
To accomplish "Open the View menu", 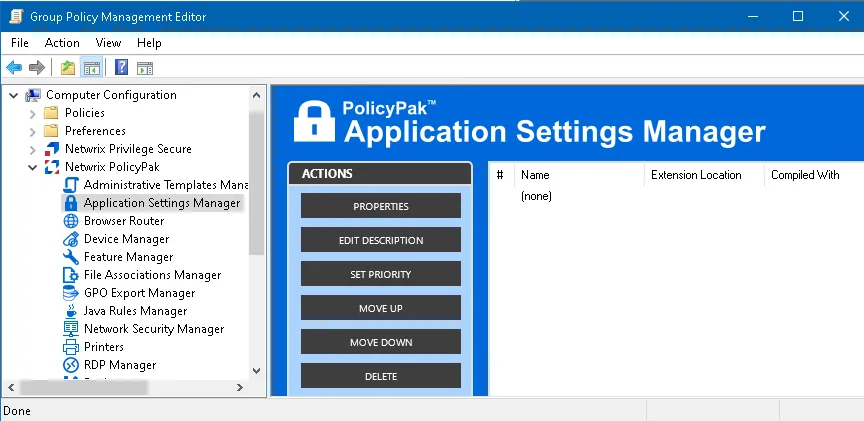I will [x=108, y=43].
